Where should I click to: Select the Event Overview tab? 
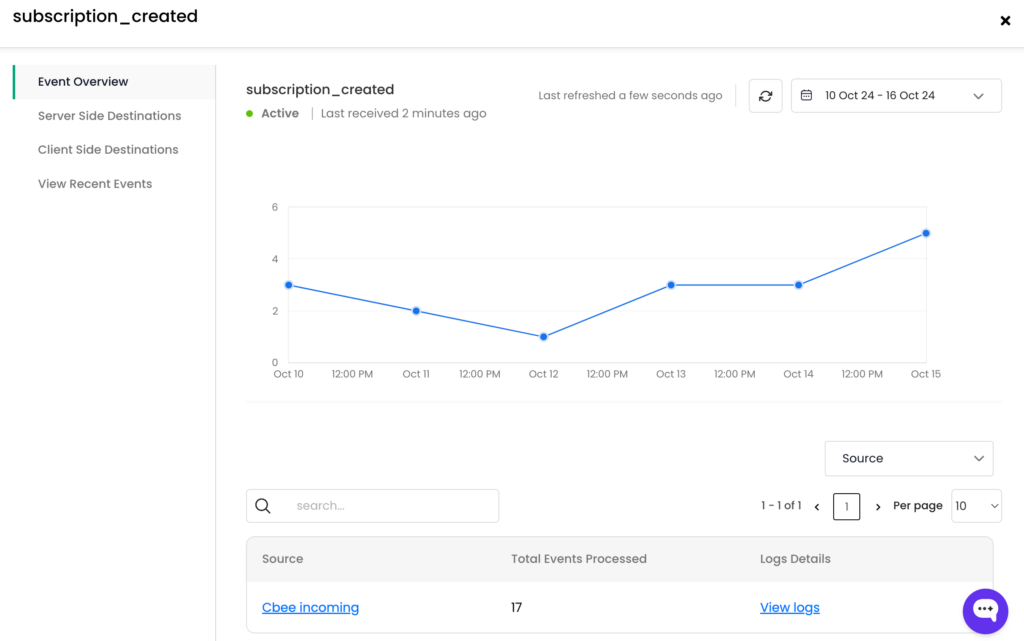[83, 82]
